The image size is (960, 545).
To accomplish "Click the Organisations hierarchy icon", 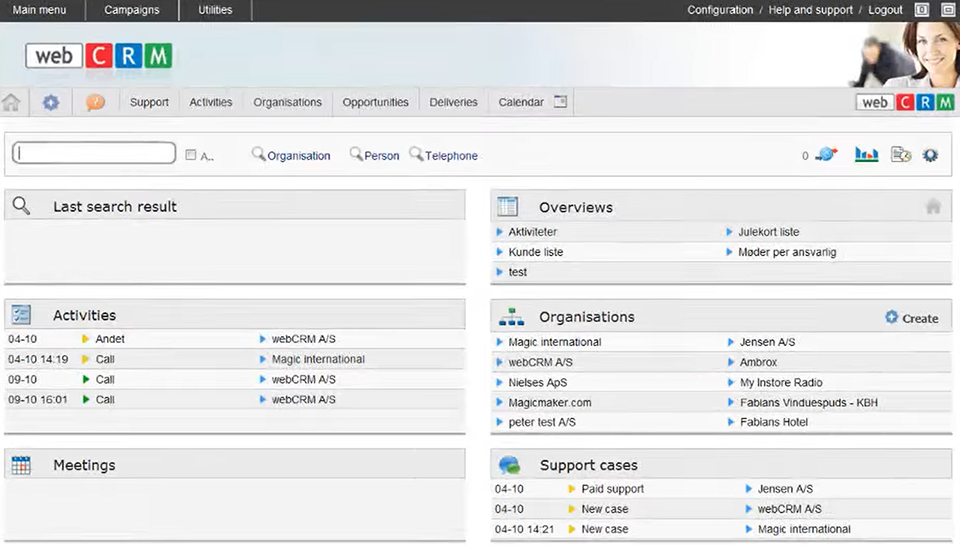I will point(511,317).
